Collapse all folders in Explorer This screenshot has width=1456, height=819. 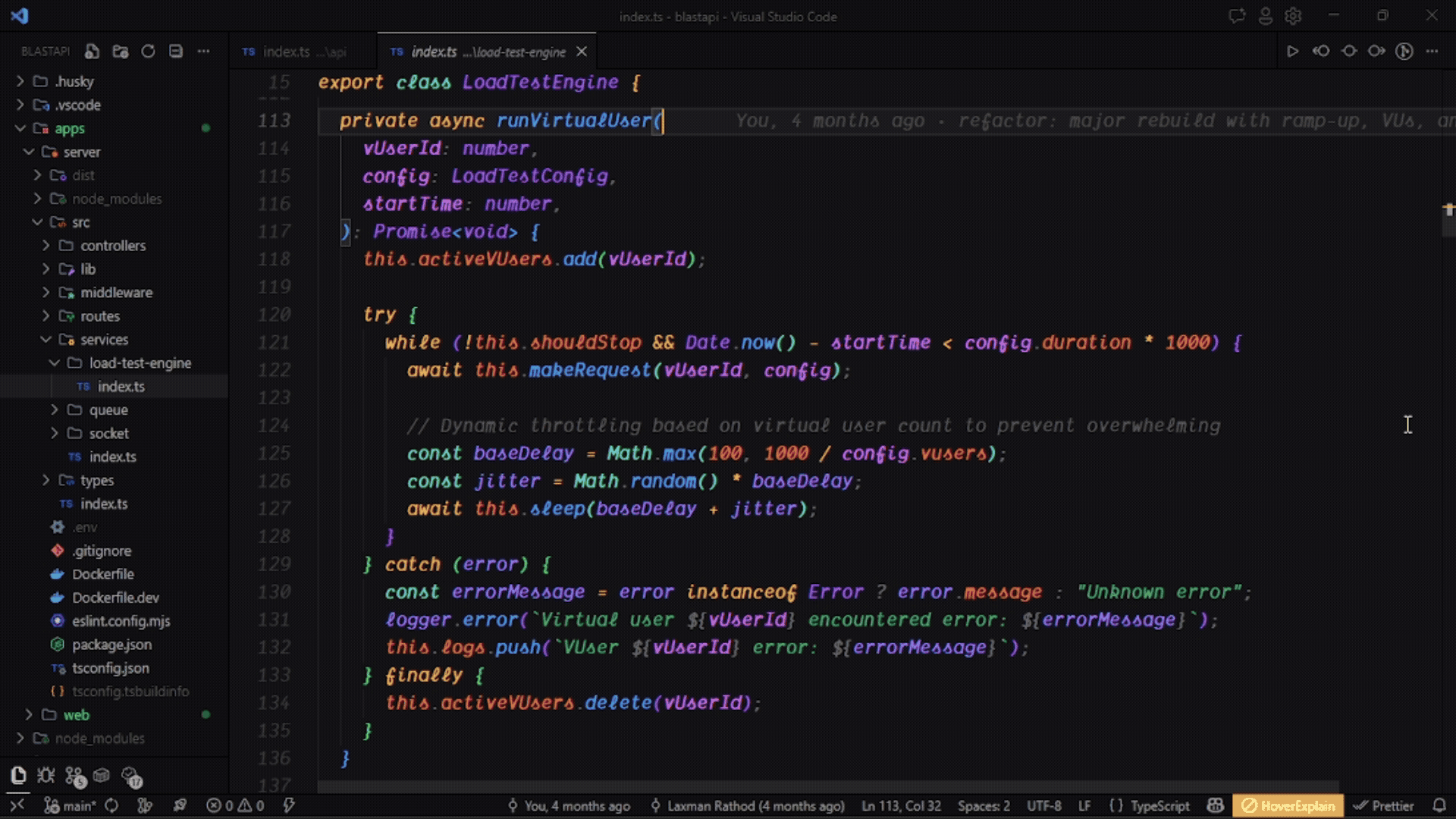pos(175,51)
